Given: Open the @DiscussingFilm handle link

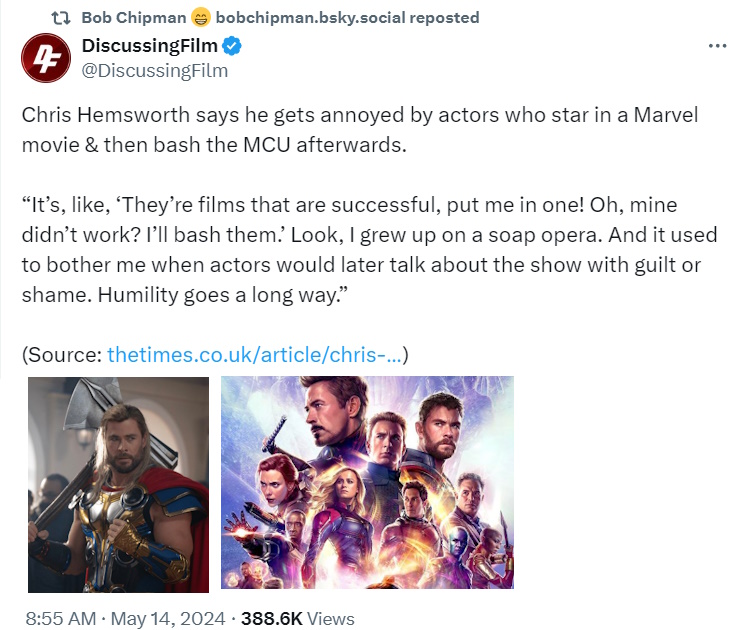Looking at the screenshot, I should [154, 70].
